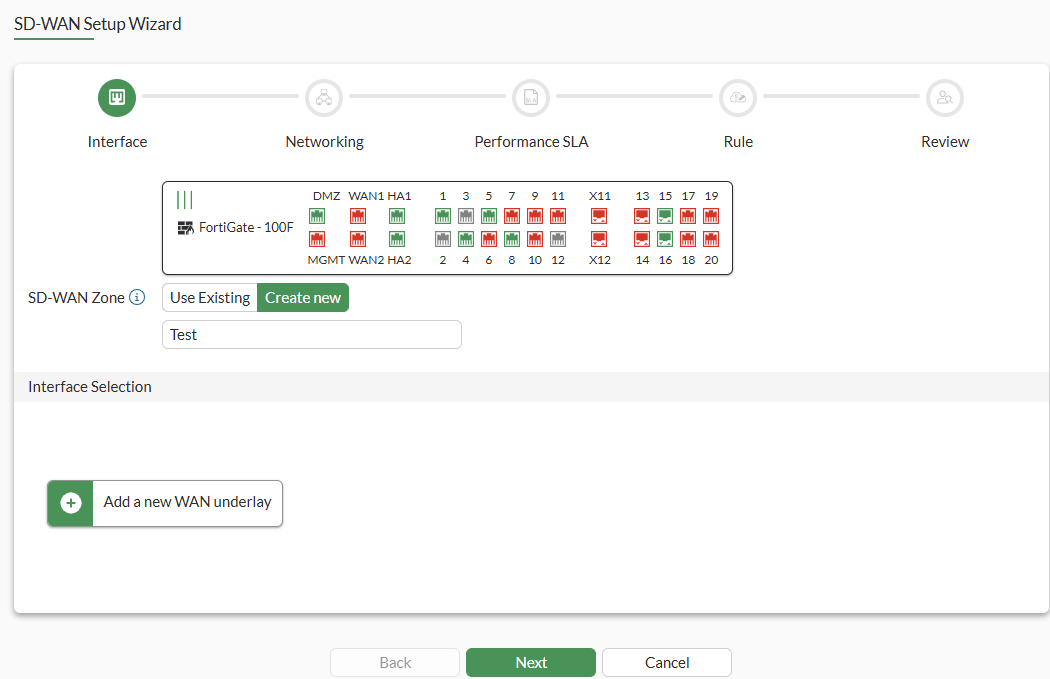
Task: Click the Interface step icon
Action: coord(117,98)
